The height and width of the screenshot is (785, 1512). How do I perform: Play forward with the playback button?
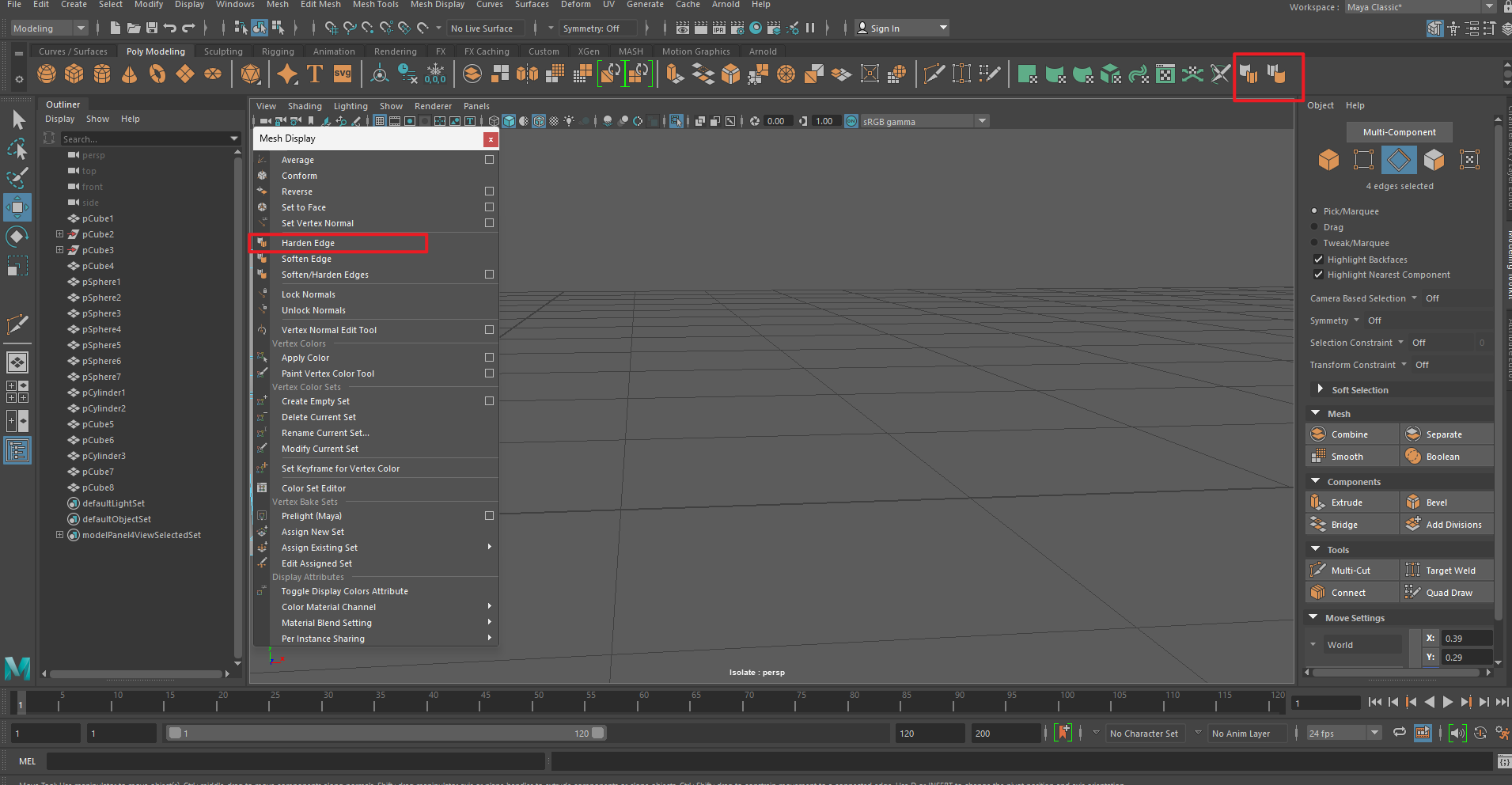(1447, 702)
